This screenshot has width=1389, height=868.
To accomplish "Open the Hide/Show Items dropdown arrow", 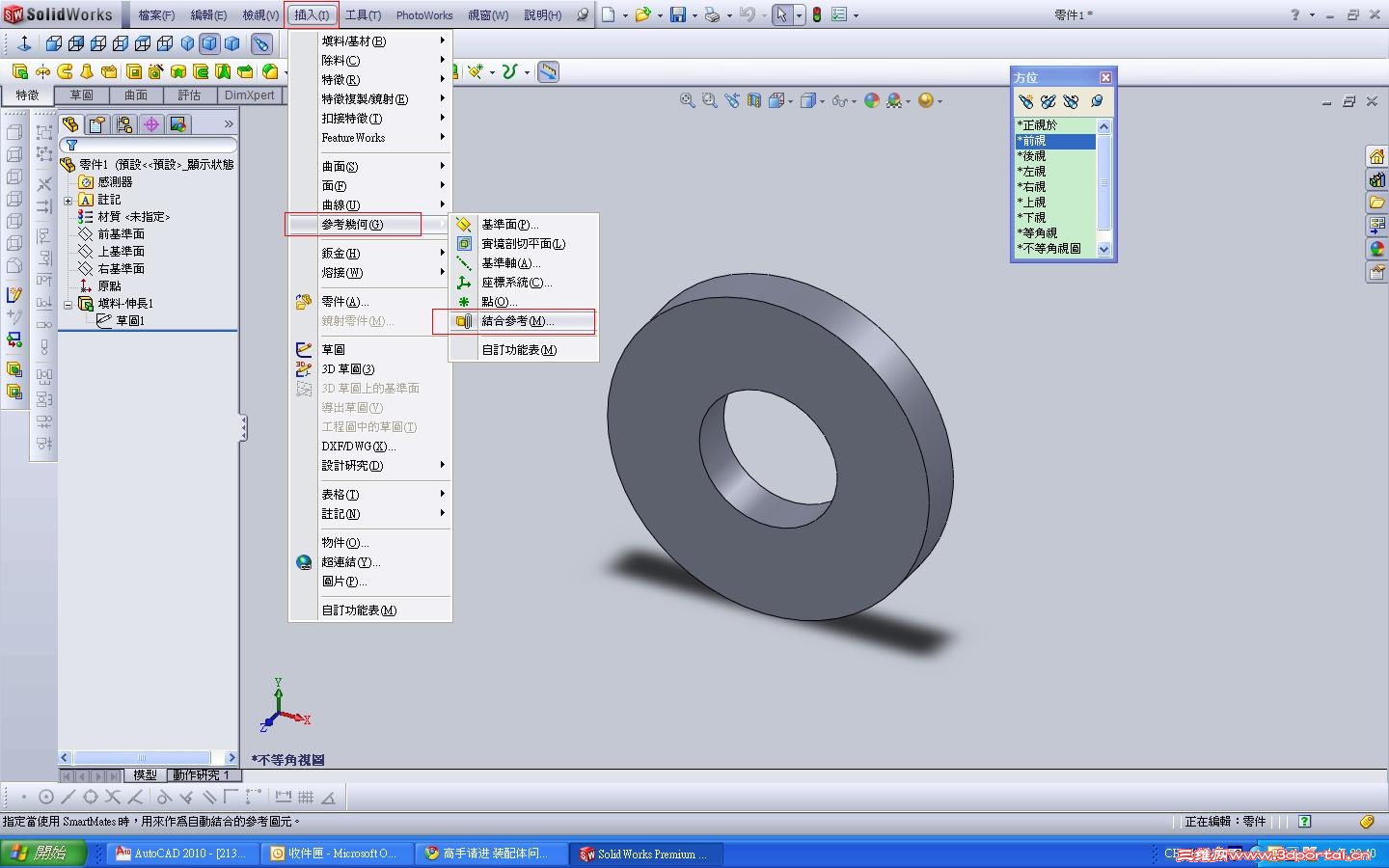I will pos(854,101).
